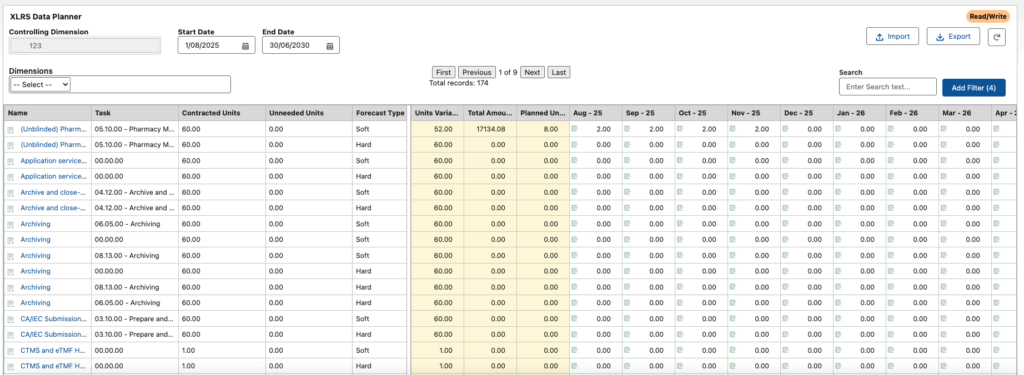Click the Nov - 25 cell note icon in the 17134.08 row

[x=733, y=129]
